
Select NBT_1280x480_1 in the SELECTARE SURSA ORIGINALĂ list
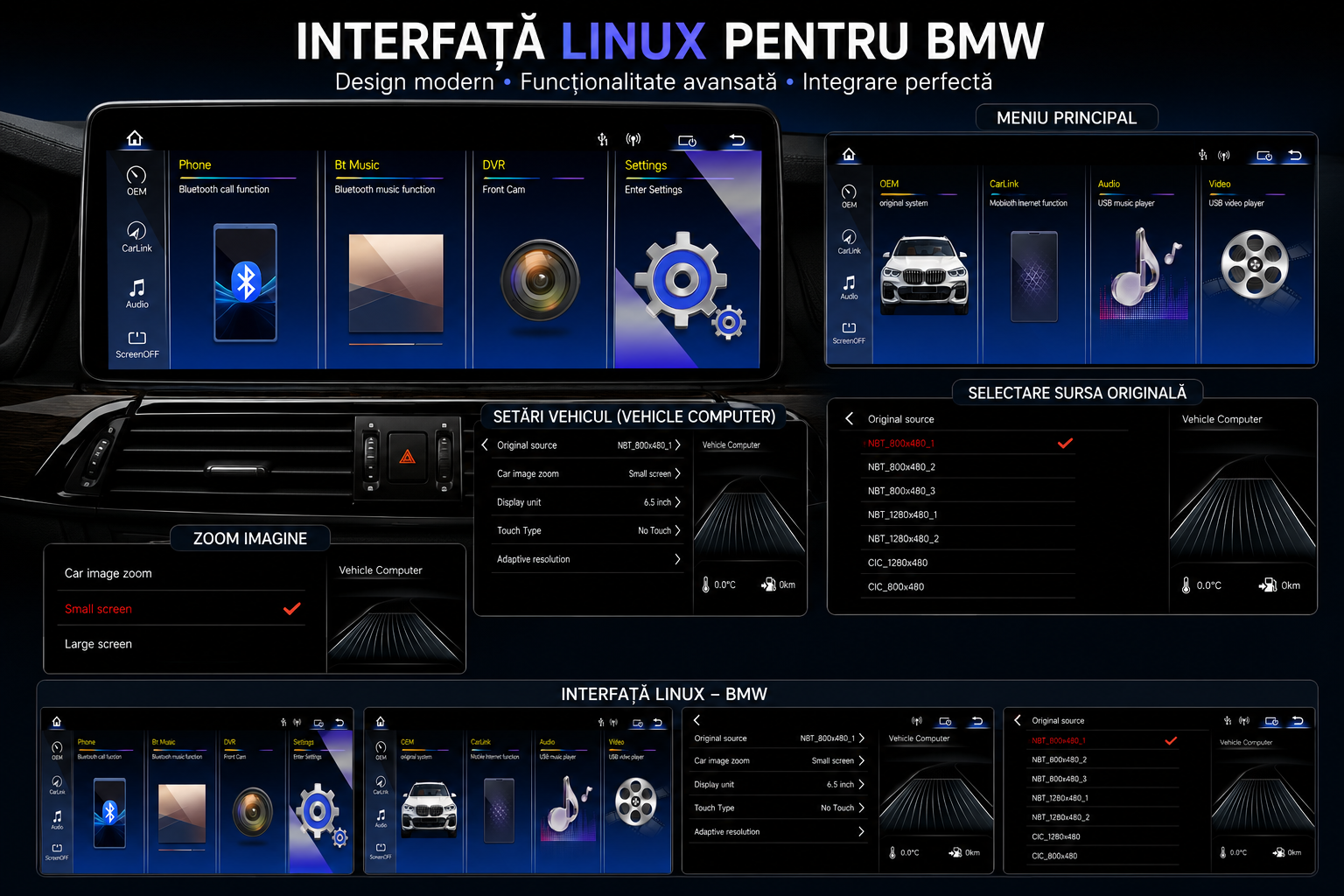tap(967, 514)
